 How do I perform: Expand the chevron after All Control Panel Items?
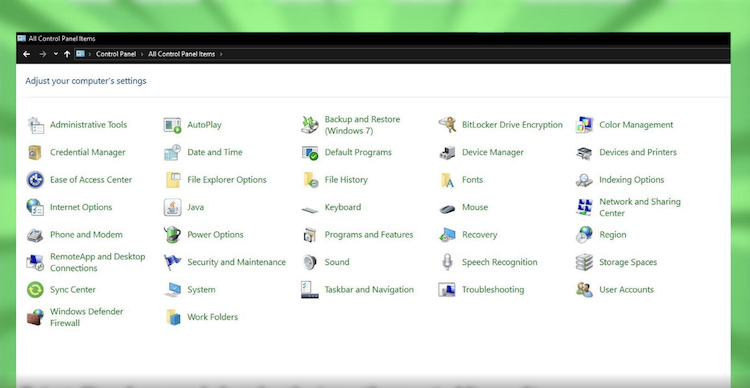coord(221,54)
